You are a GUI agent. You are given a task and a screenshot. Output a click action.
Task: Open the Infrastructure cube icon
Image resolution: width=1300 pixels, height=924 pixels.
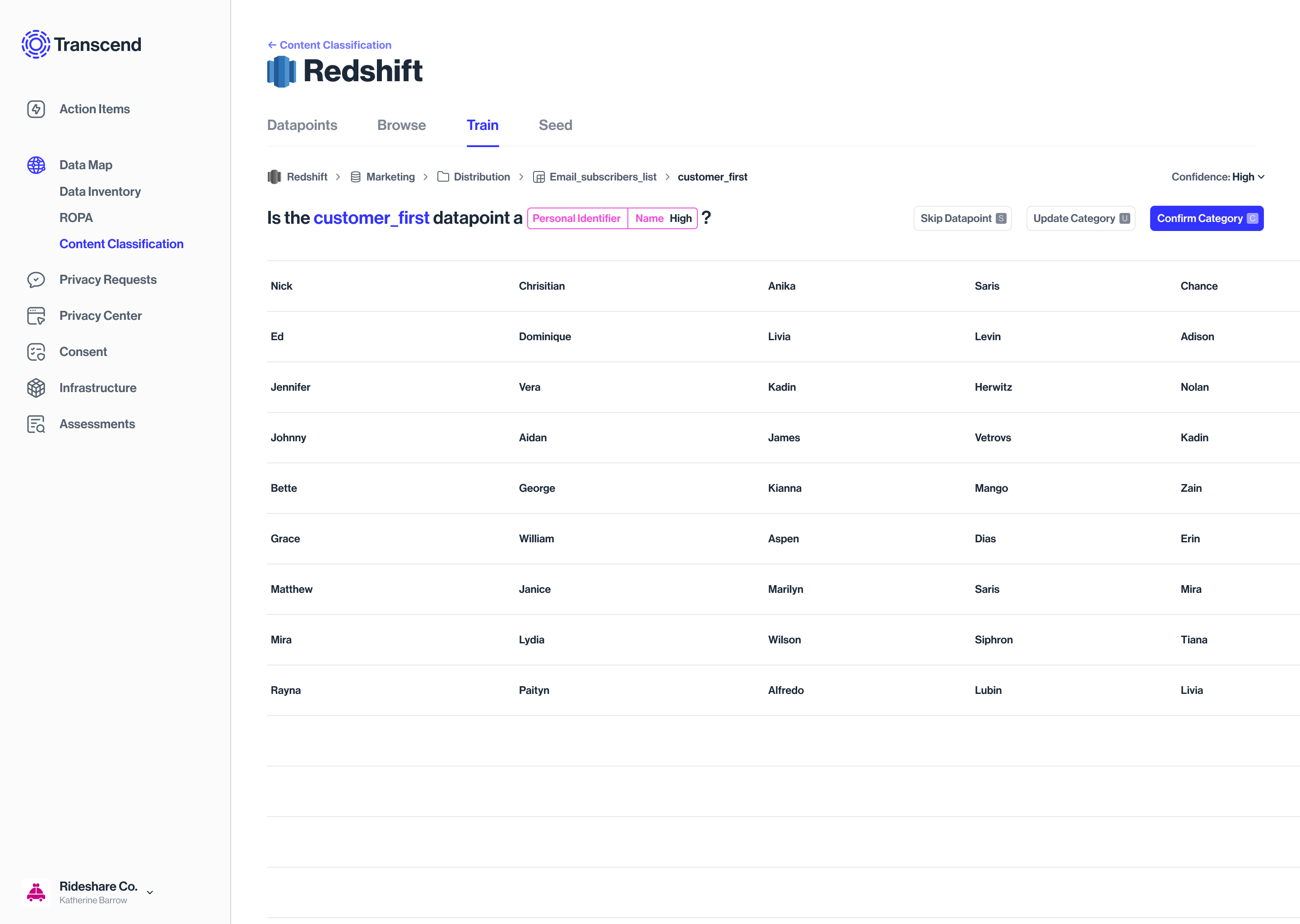pyautogui.click(x=36, y=388)
